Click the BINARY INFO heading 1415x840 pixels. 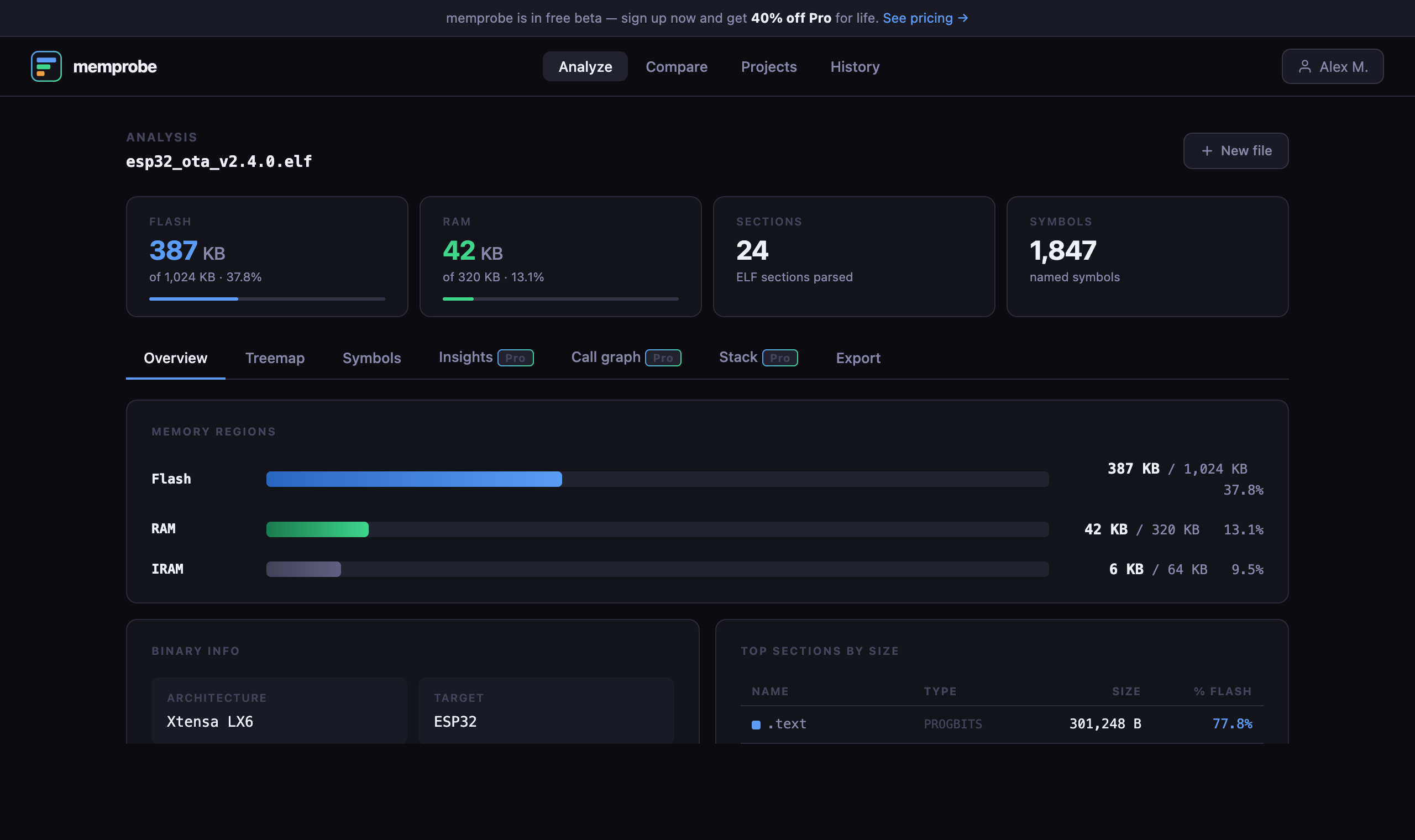tap(195, 651)
